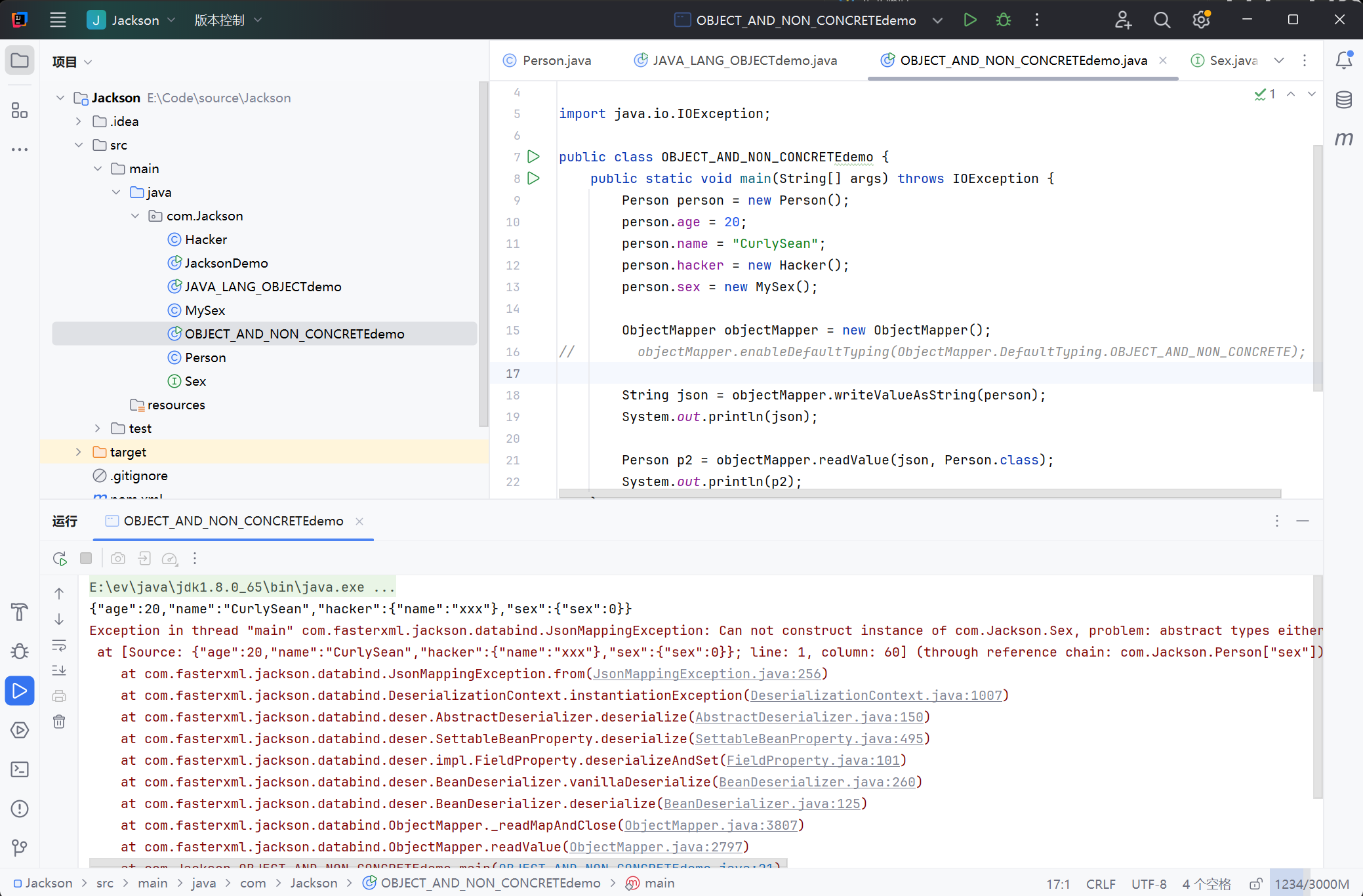Open Search Everywhere magnifier
This screenshot has height=896, width=1363.
click(x=1162, y=20)
